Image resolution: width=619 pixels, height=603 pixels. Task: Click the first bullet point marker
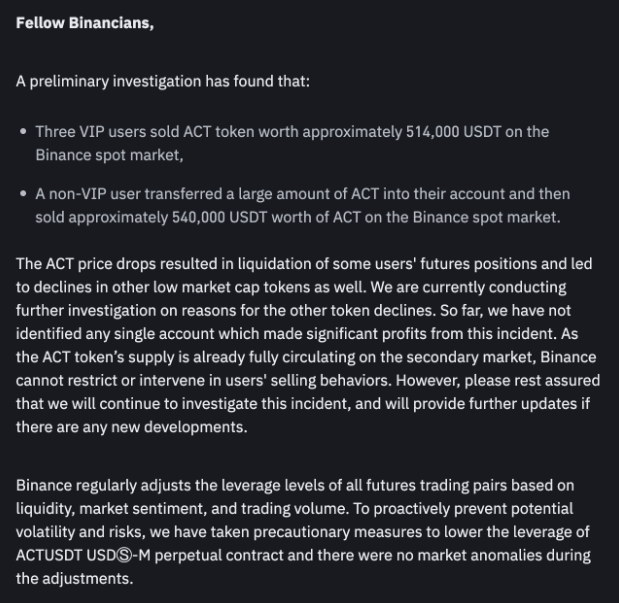click(x=23, y=132)
